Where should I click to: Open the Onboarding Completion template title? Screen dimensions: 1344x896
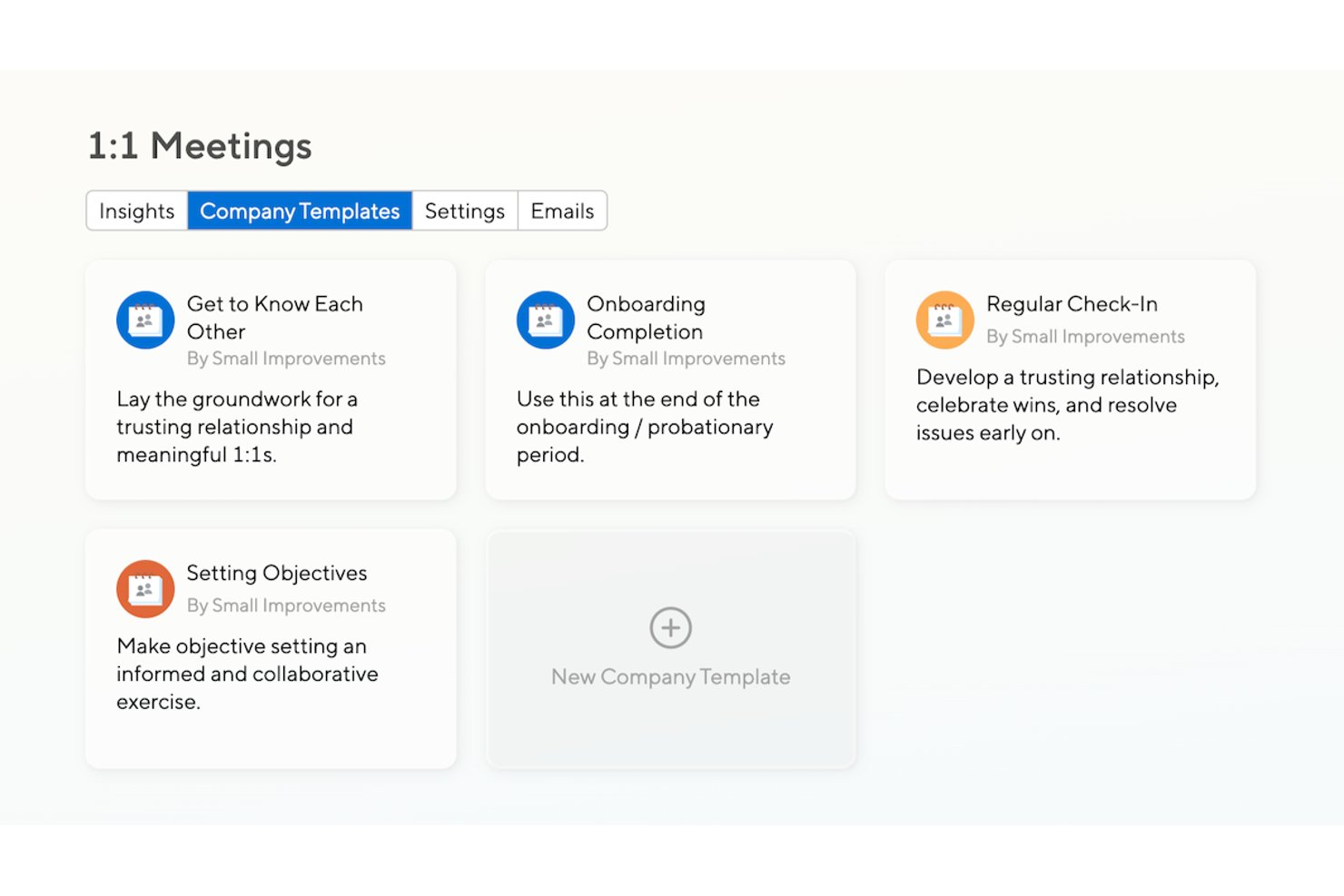tap(647, 318)
